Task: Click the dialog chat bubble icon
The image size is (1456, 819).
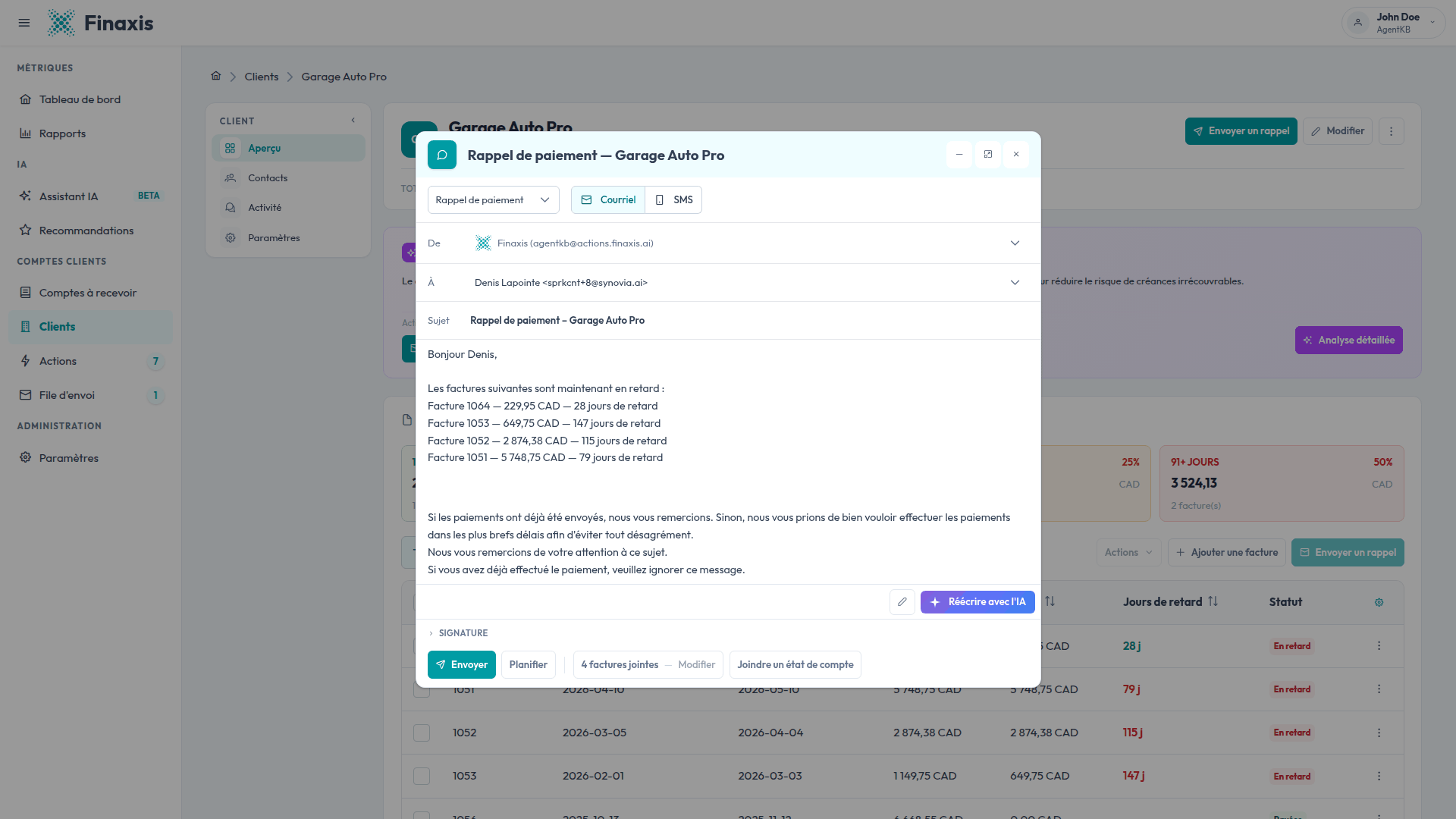Action: point(442,155)
